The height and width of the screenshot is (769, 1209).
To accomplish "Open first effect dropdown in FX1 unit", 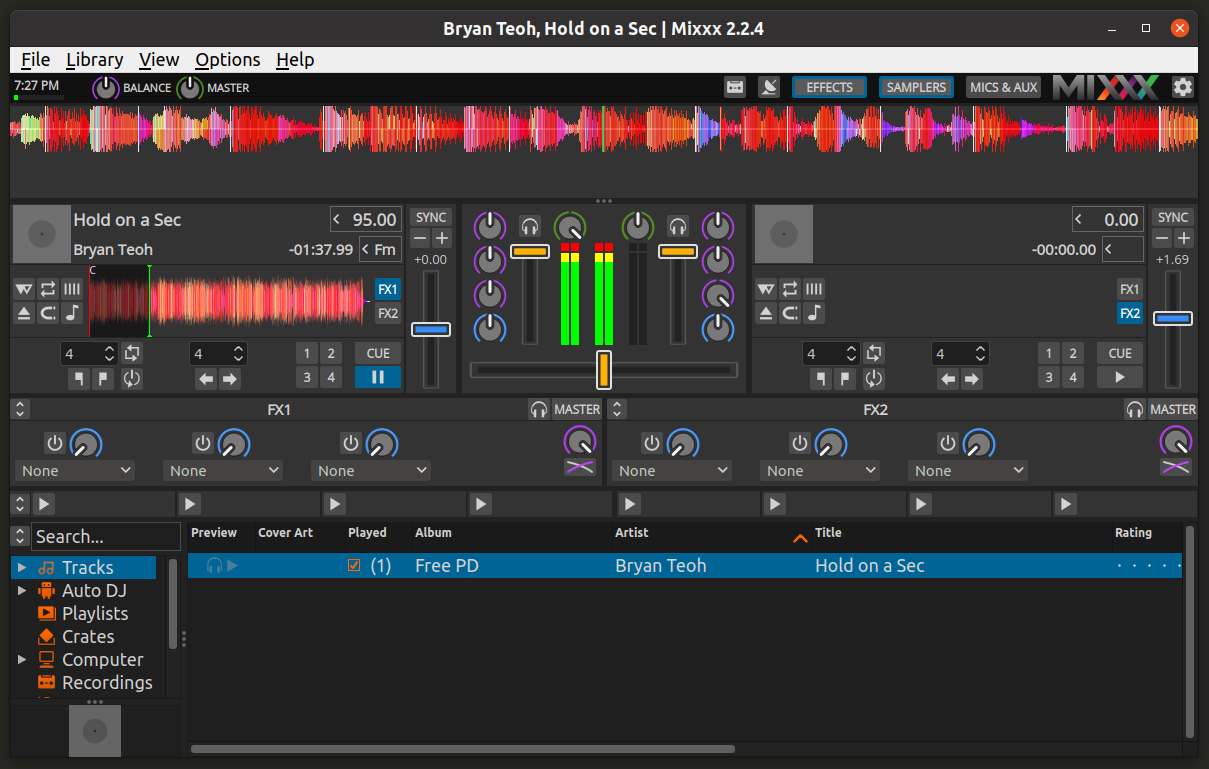I will (75, 471).
